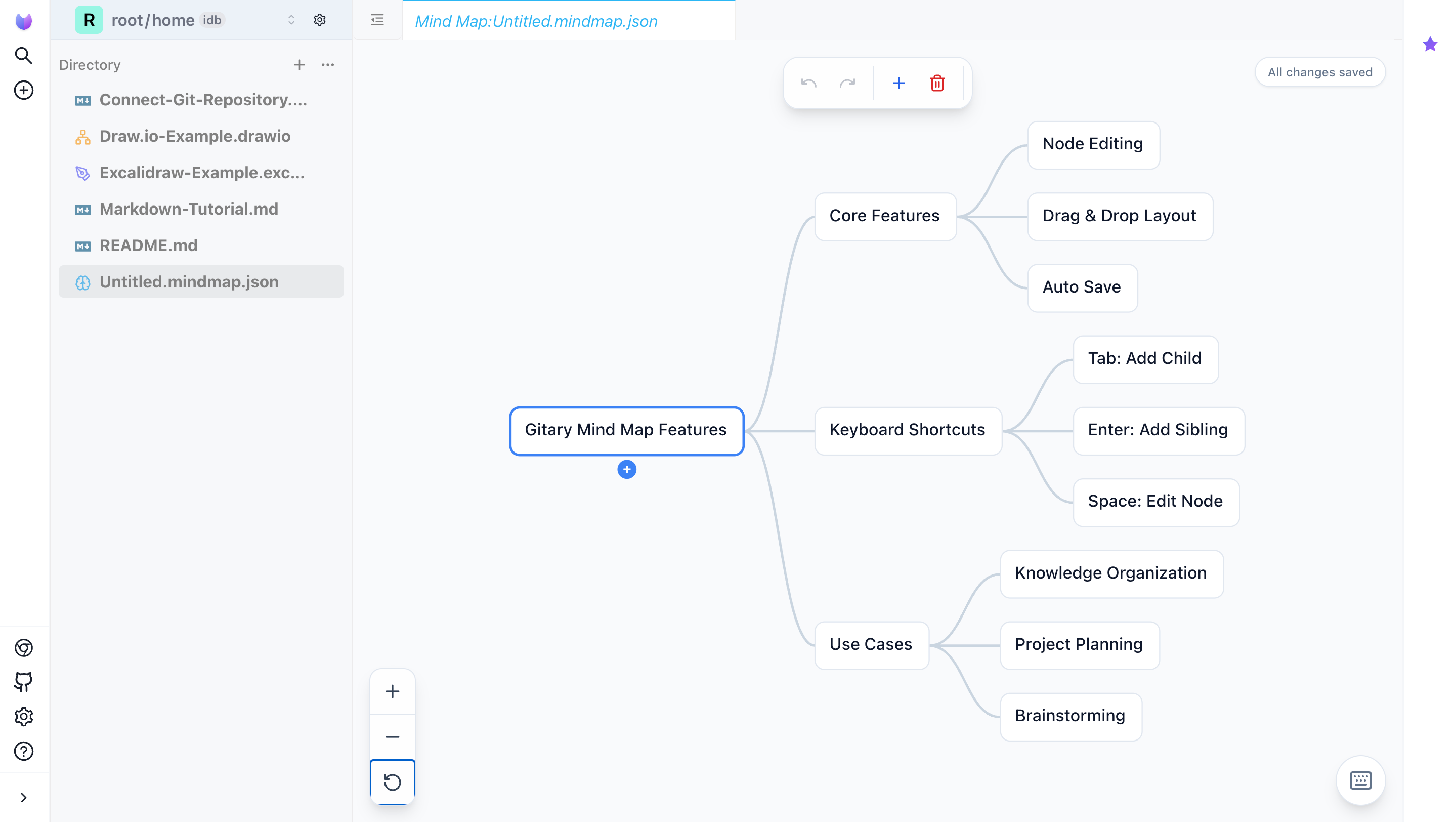This screenshot has width=1456, height=822.
Task: Open the Chrome icon in left sidebar
Action: click(23, 647)
